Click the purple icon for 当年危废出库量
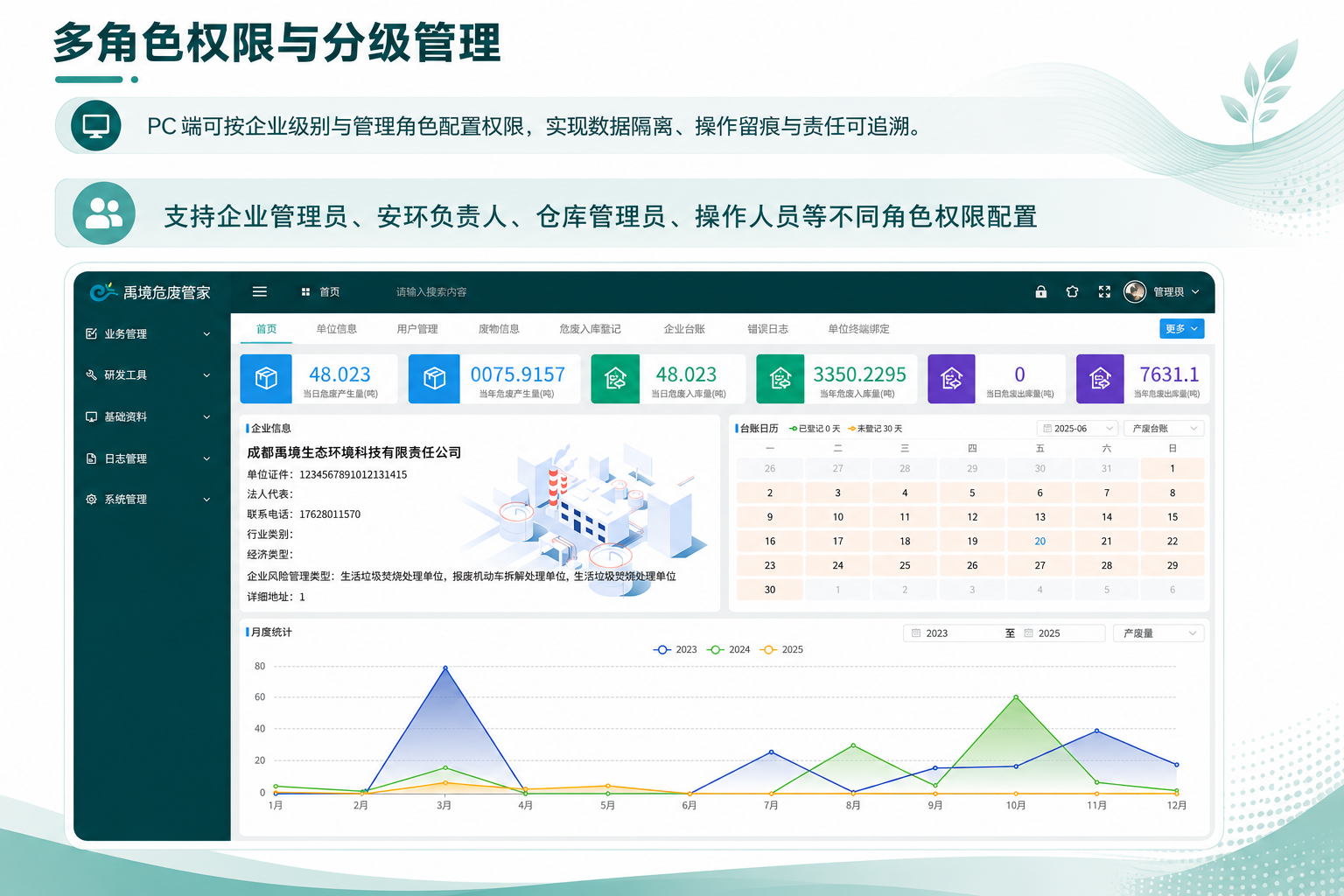 (1100, 379)
